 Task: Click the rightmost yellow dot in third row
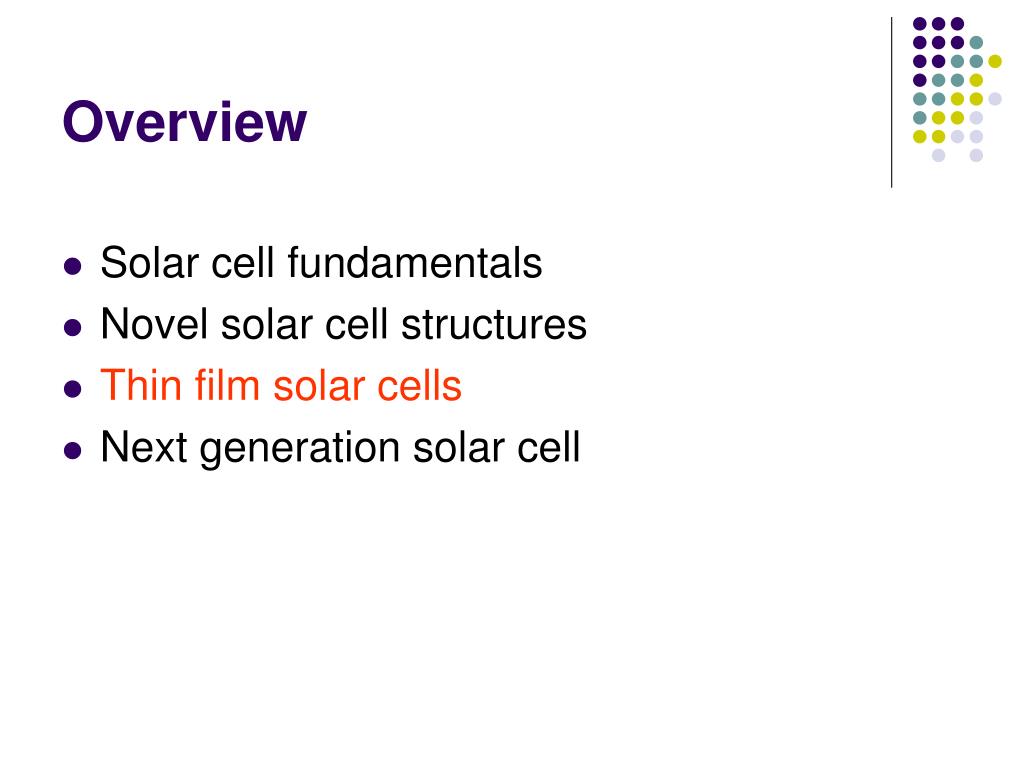[x=995, y=61]
